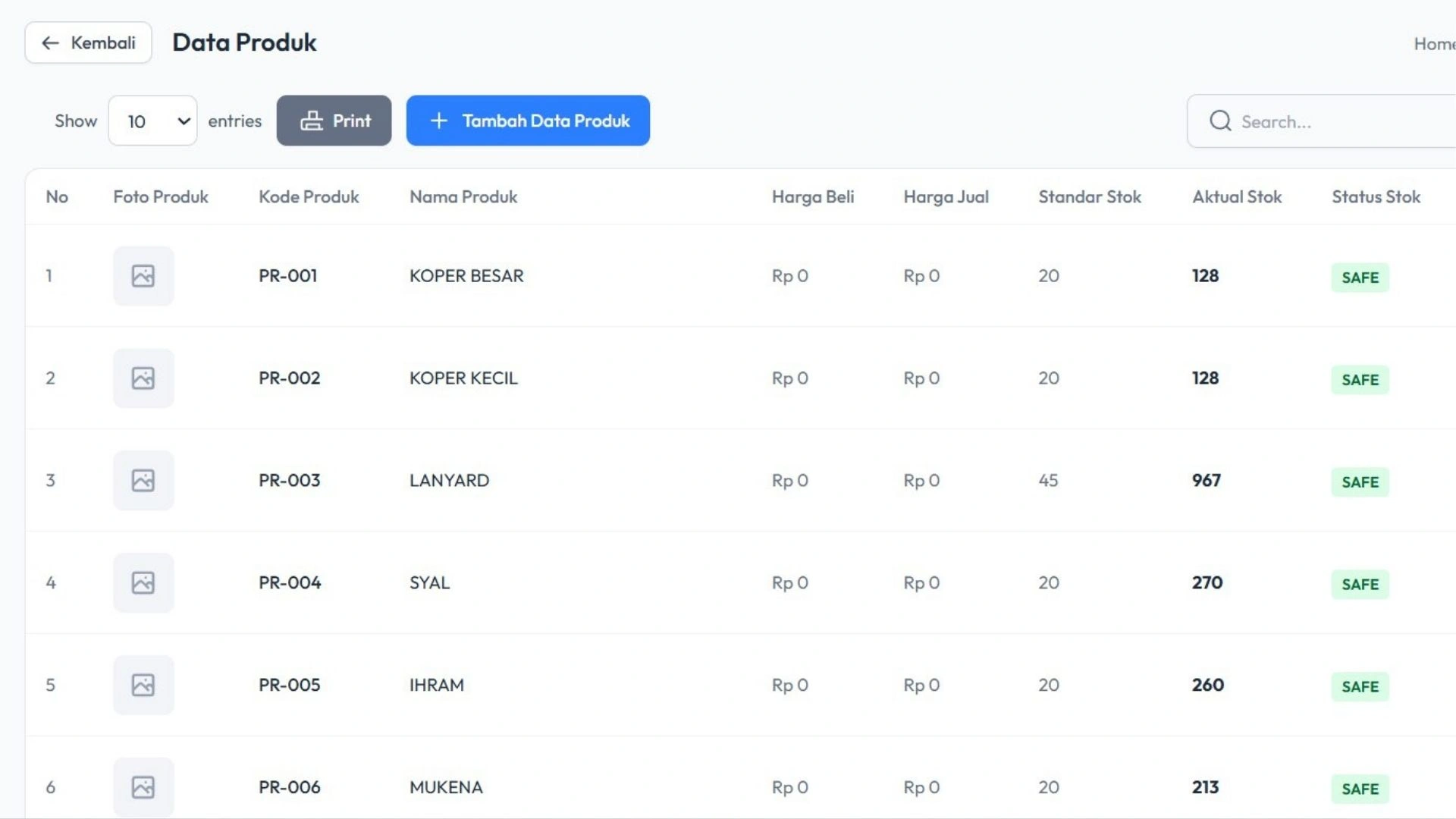The height and width of the screenshot is (819, 1456).
Task: Click LANYARD product image placeholder icon
Action: [x=143, y=481]
